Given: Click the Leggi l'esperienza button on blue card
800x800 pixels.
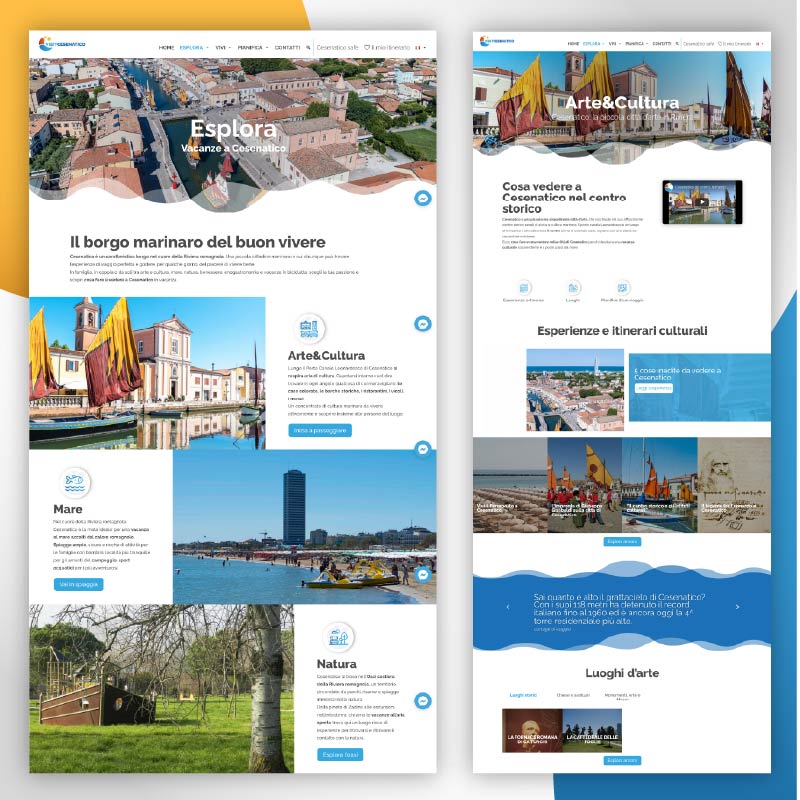Looking at the screenshot, I should (x=654, y=388).
